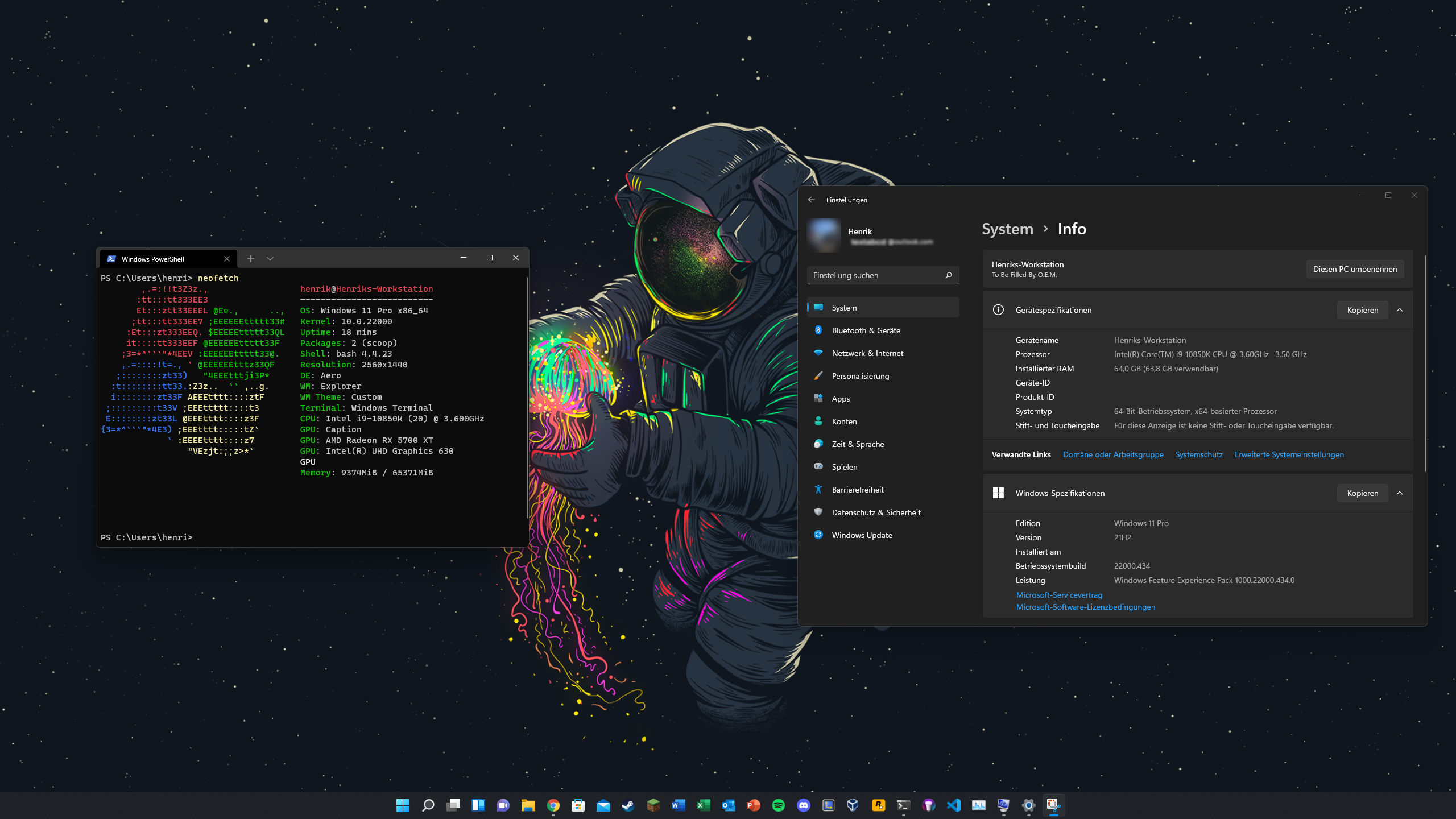This screenshot has width=1456, height=819.
Task: Copy device specs with the Kopieren button
Action: (1362, 310)
